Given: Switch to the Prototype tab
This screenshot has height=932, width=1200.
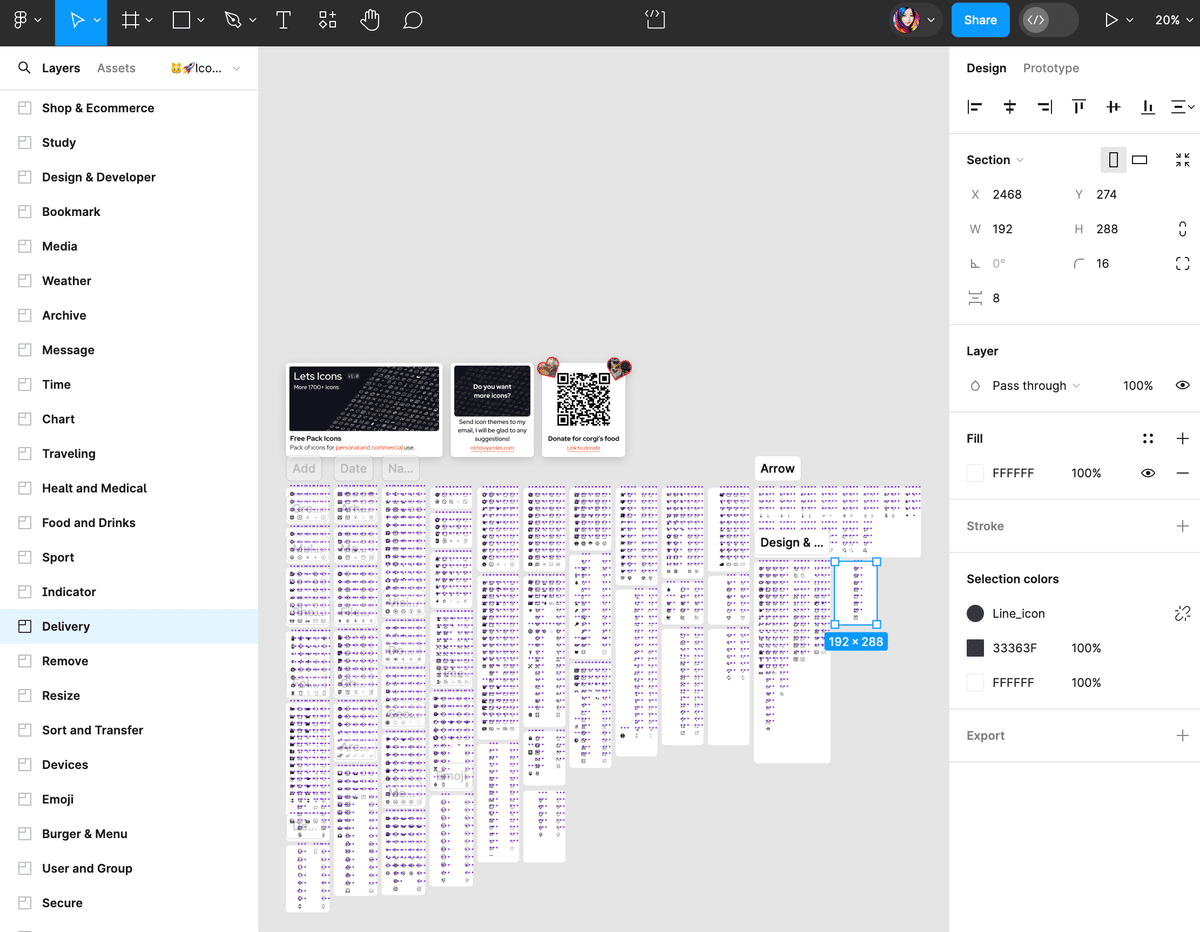Looking at the screenshot, I should 1051,68.
